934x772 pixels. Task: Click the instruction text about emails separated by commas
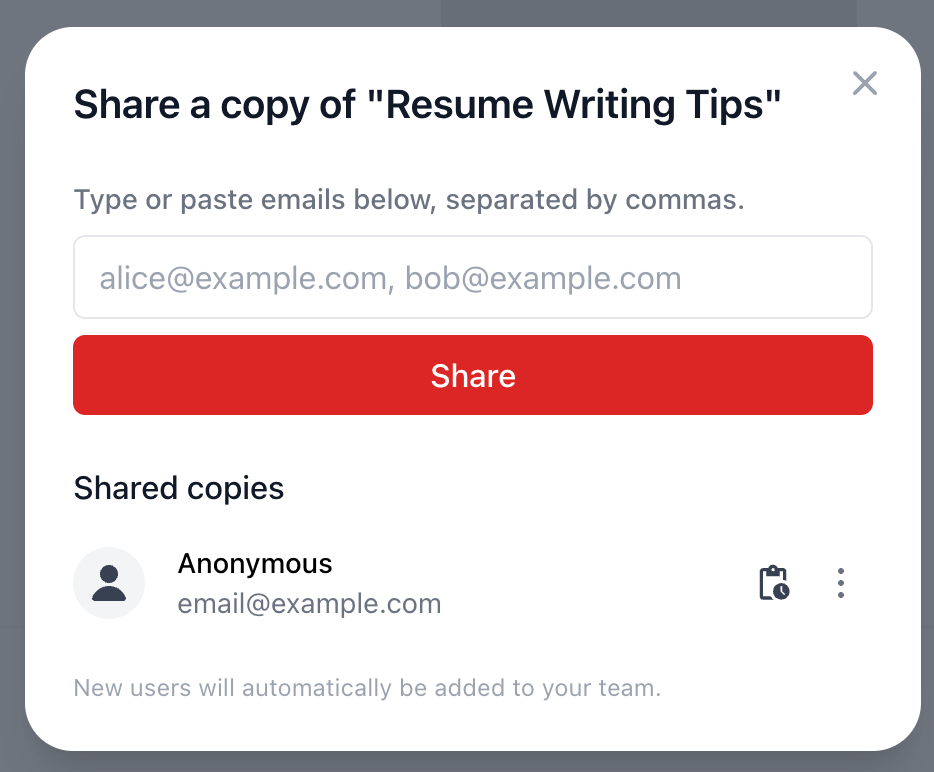click(x=409, y=200)
